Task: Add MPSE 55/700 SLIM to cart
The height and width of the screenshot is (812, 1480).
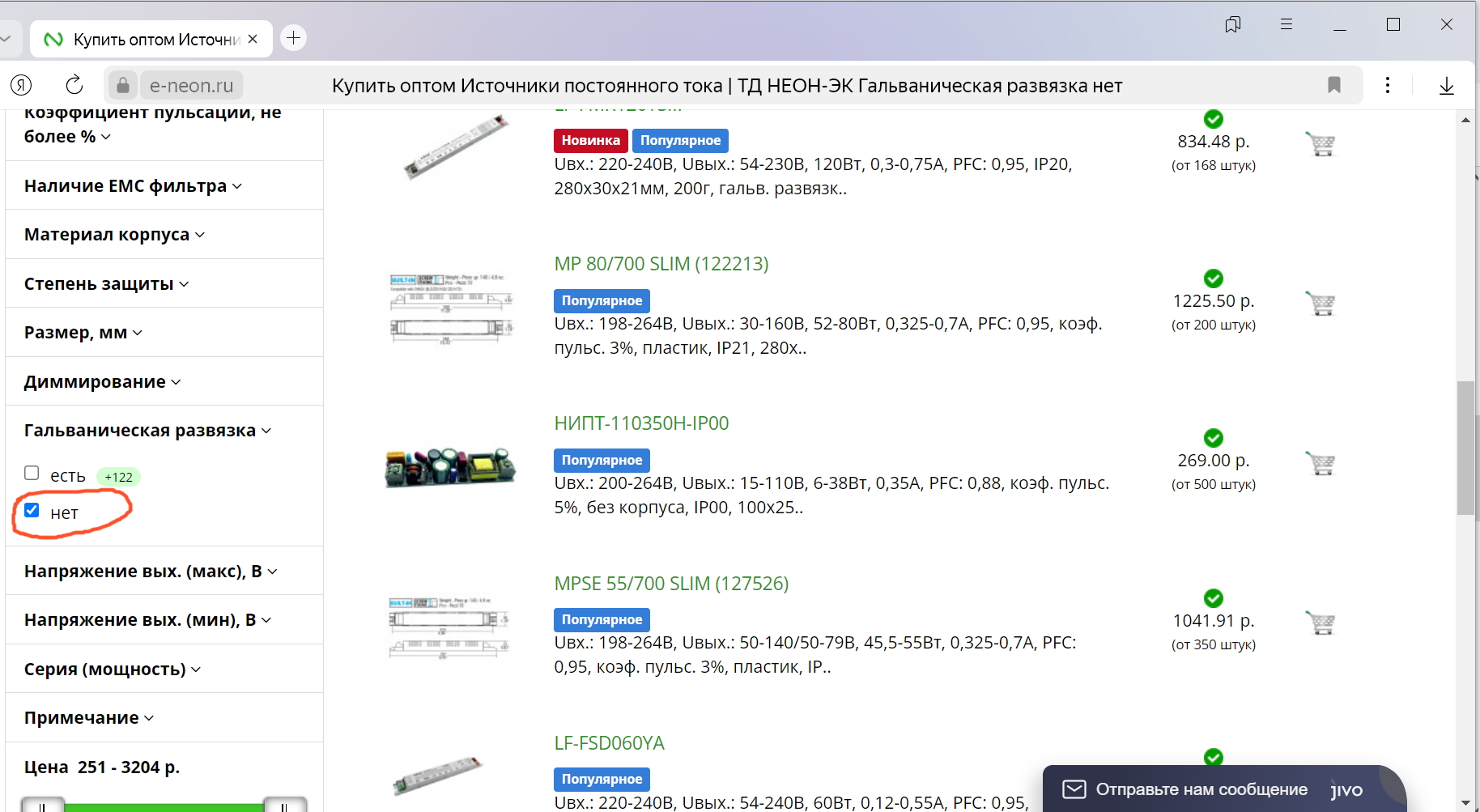Action: [x=1320, y=623]
